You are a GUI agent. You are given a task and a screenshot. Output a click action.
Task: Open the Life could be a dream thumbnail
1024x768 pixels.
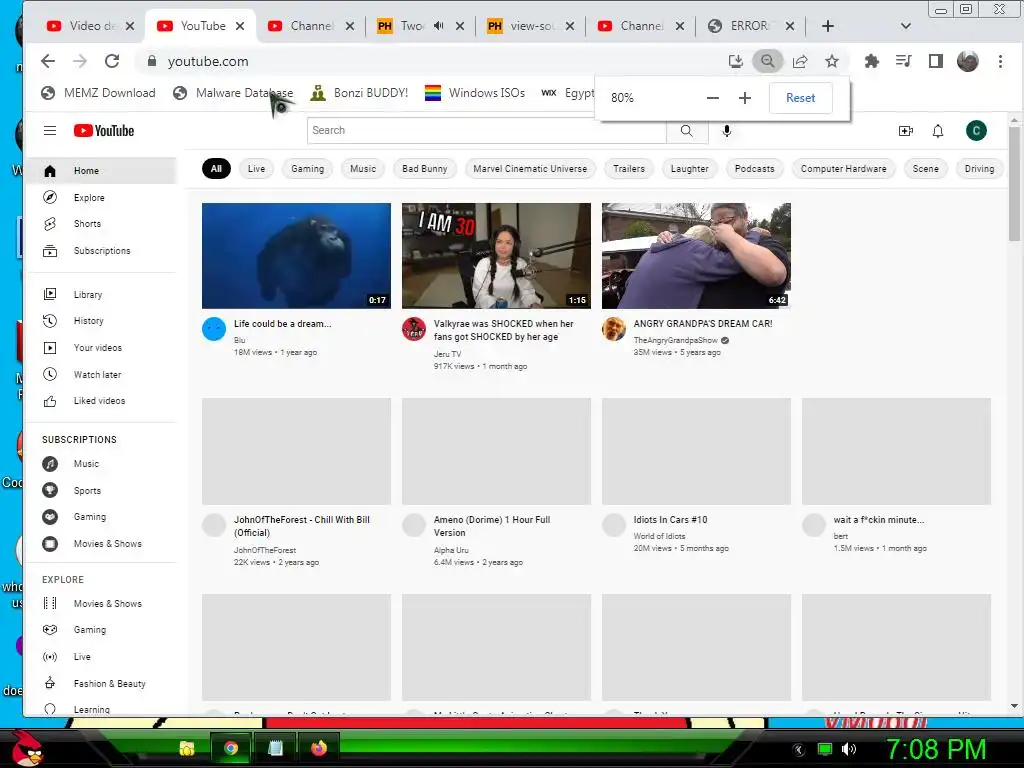pos(296,255)
